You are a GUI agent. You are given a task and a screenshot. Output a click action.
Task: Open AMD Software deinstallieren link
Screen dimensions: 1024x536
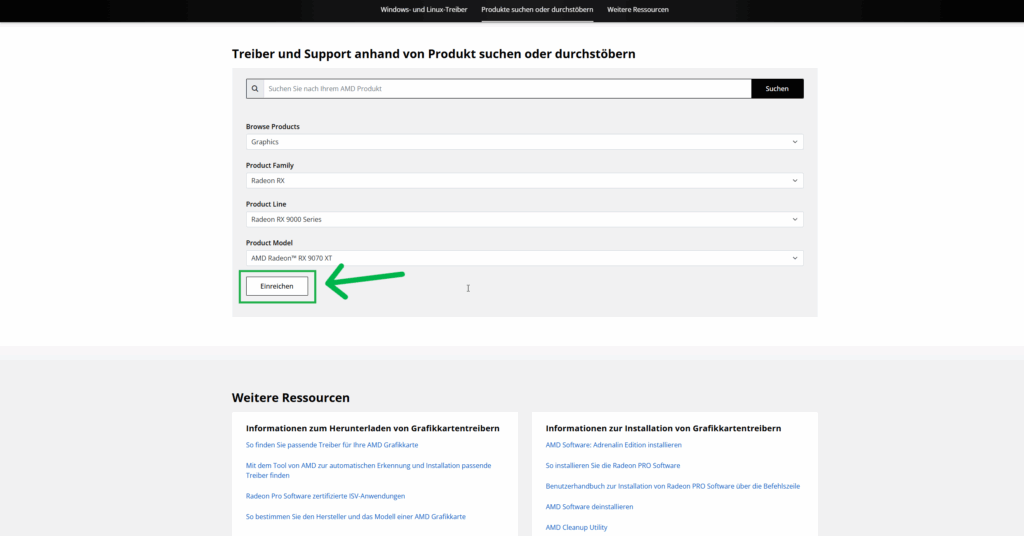(589, 507)
